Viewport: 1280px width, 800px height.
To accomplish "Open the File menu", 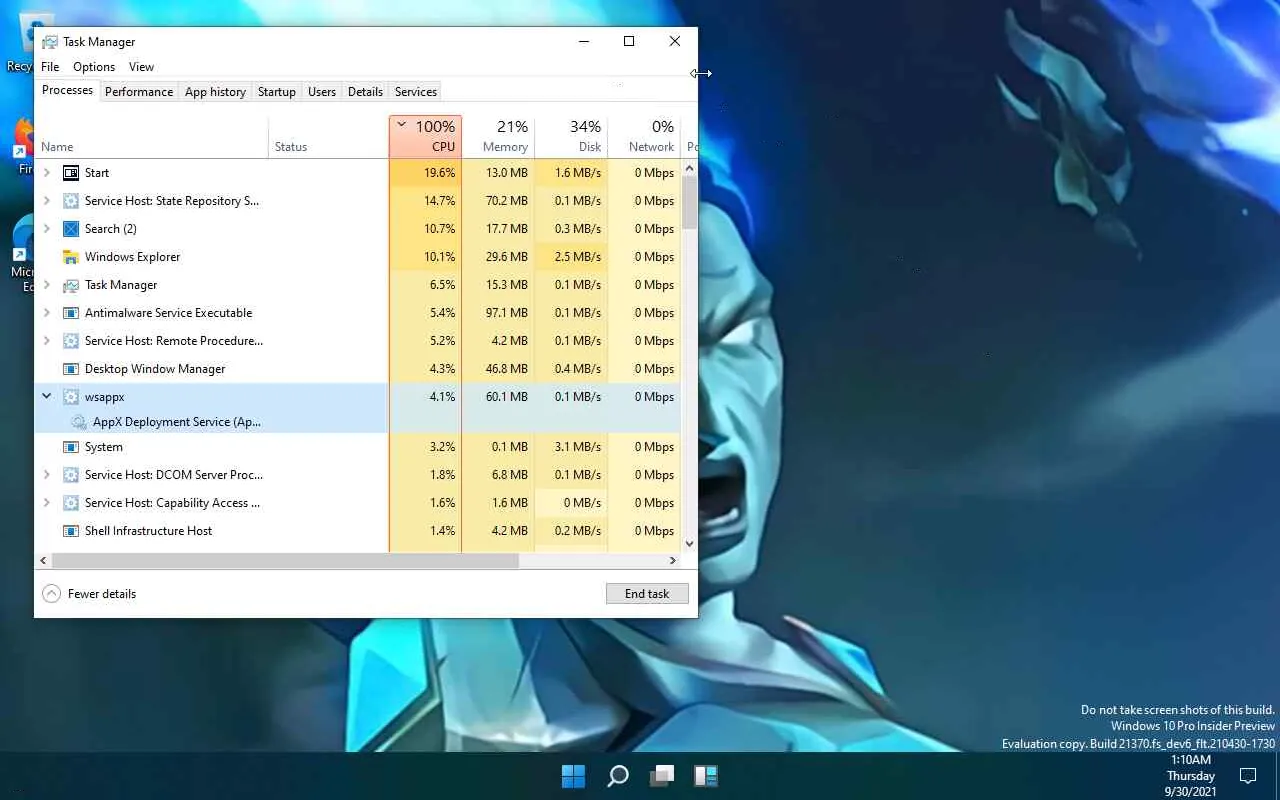I will [x=50, y=67].
